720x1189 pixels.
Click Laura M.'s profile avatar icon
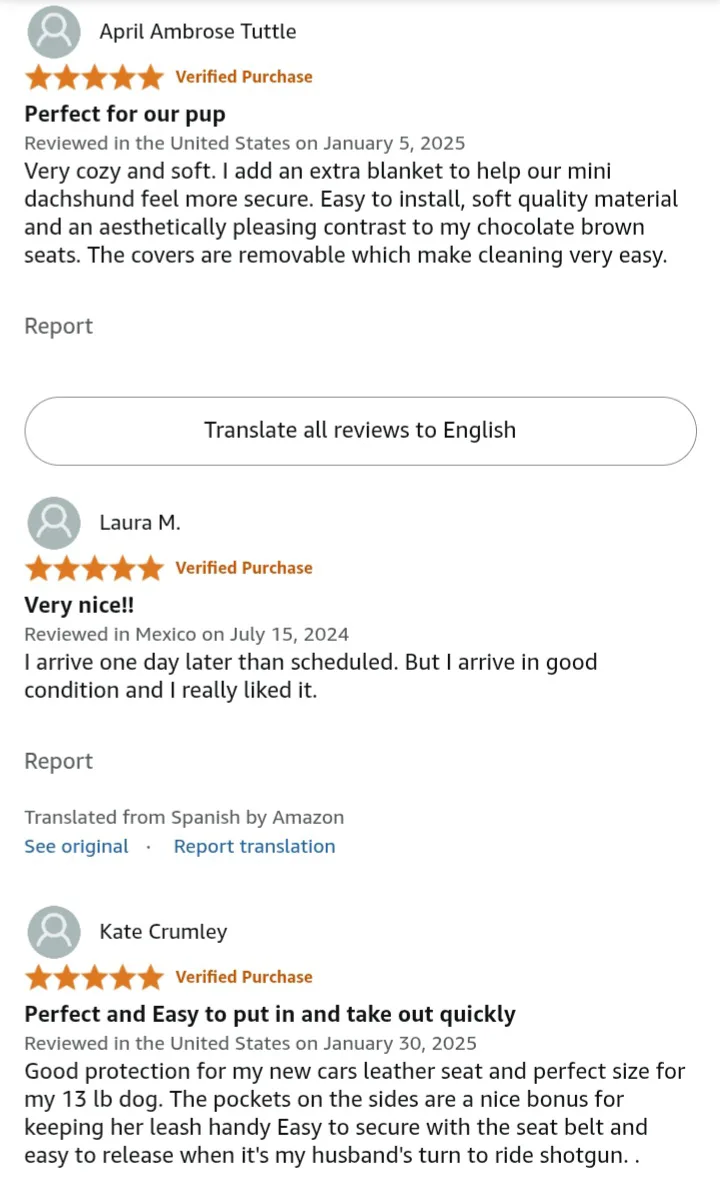click(x=54, y=523)
